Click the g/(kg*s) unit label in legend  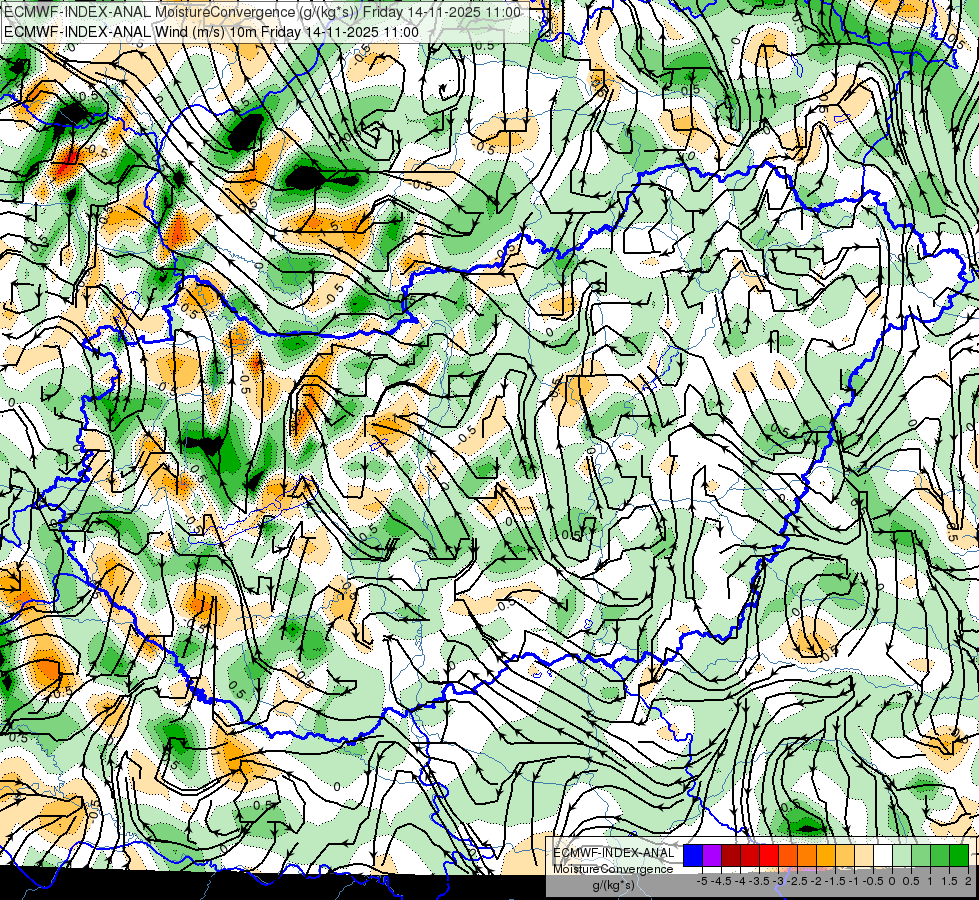613,886
